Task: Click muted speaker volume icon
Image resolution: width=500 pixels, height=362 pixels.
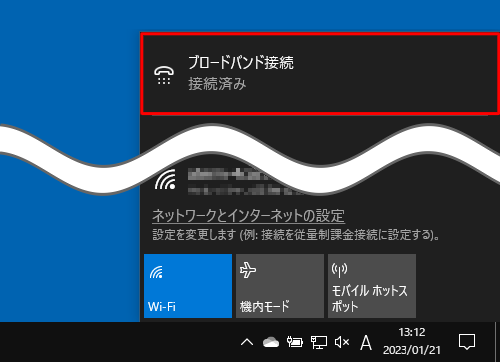Action: [342, 342]
